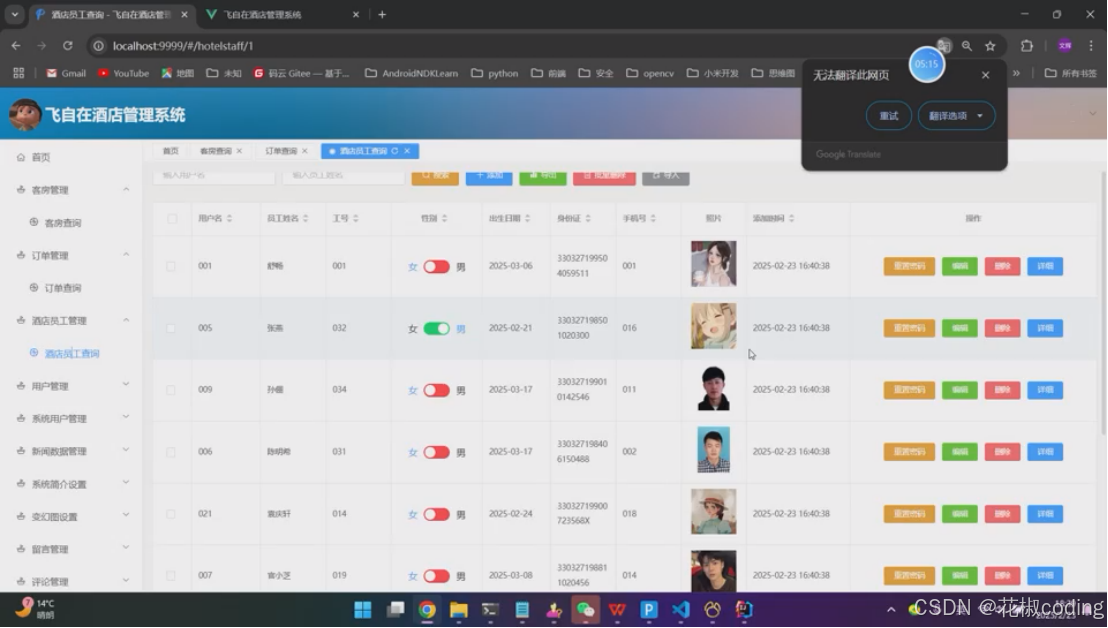Screen dimensions: 1108x628
Task: Open Windows Start menu
Action: (x=363, y=610)
